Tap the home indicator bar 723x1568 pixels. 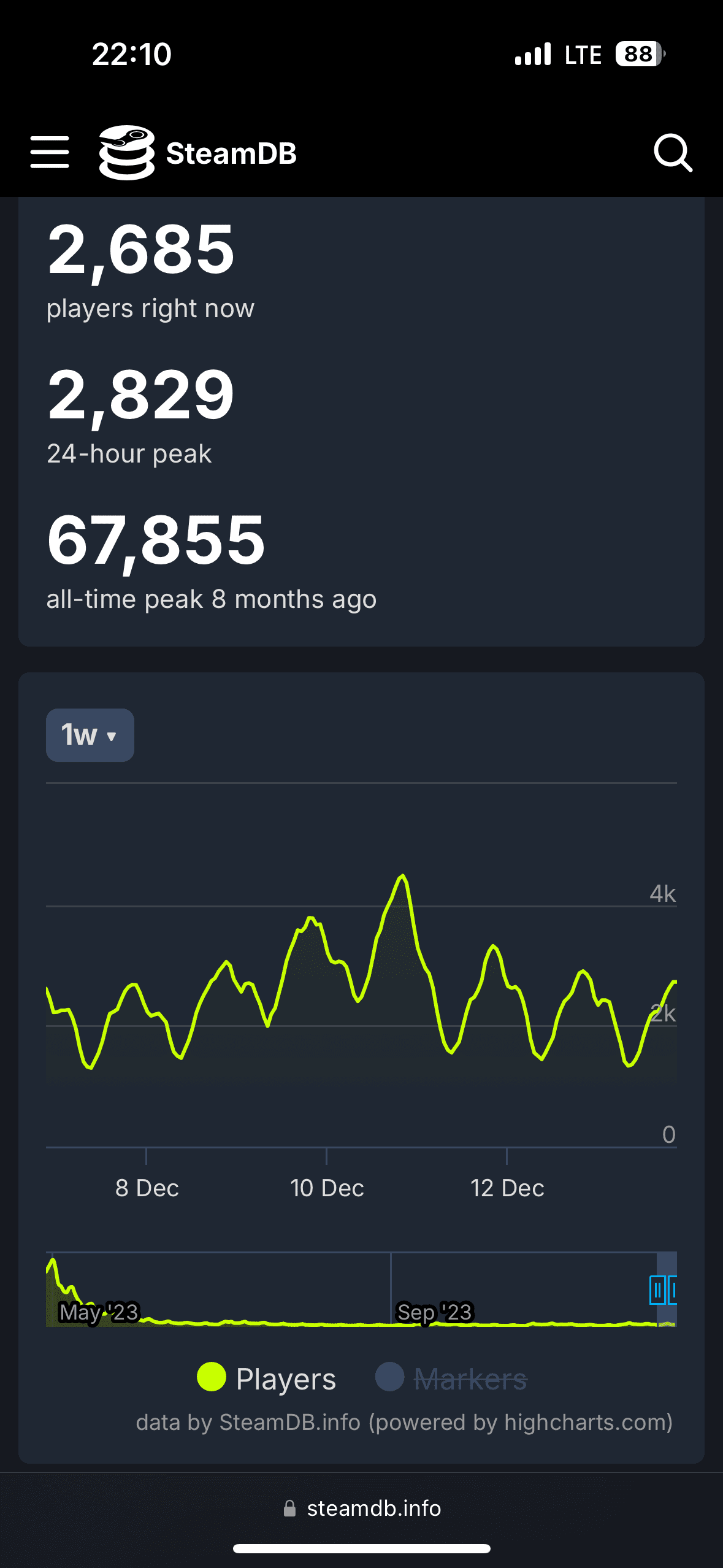tap(361, 1548)
